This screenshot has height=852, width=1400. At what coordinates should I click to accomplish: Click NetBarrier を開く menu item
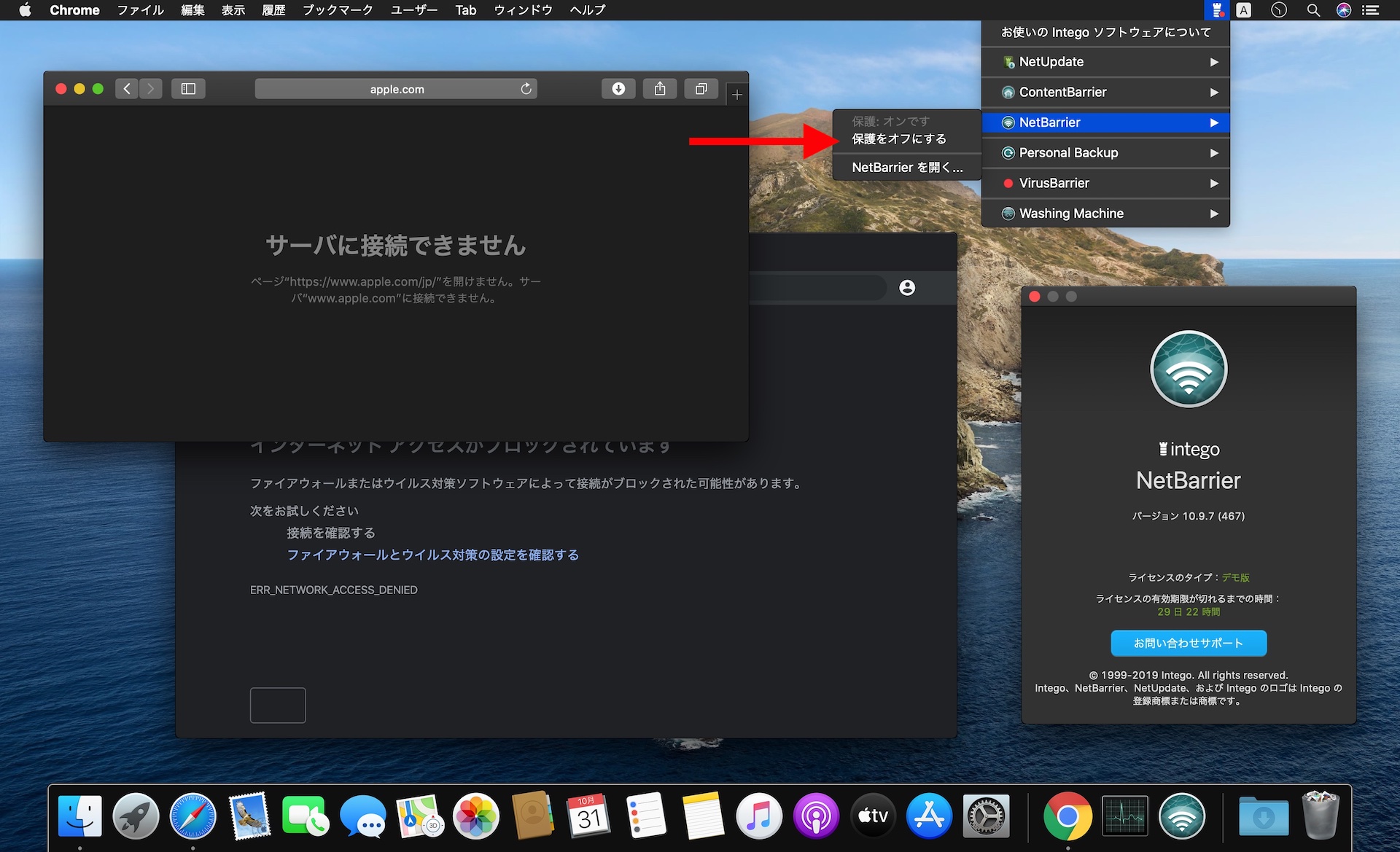coord(908,167)
